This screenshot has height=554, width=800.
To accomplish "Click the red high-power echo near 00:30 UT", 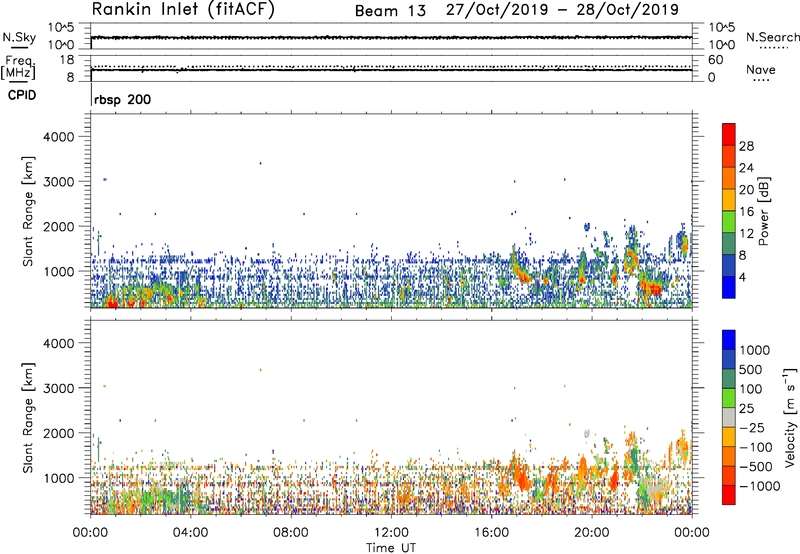I will [x=111, y=304].
